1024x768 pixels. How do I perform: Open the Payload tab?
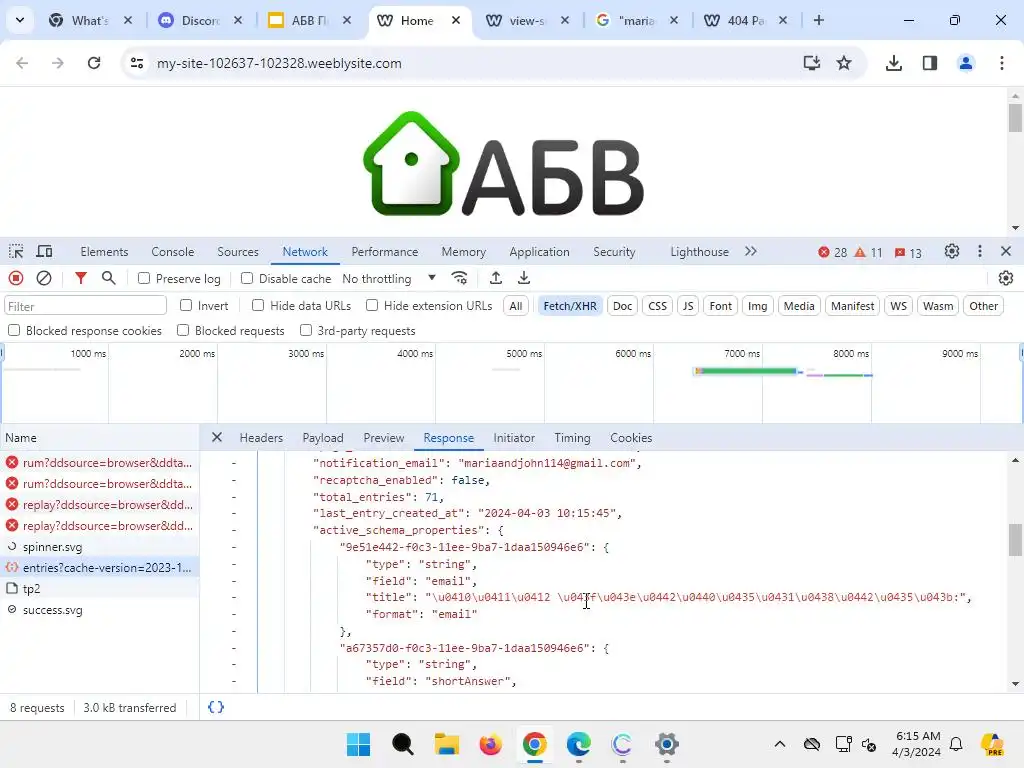point(323,438)
